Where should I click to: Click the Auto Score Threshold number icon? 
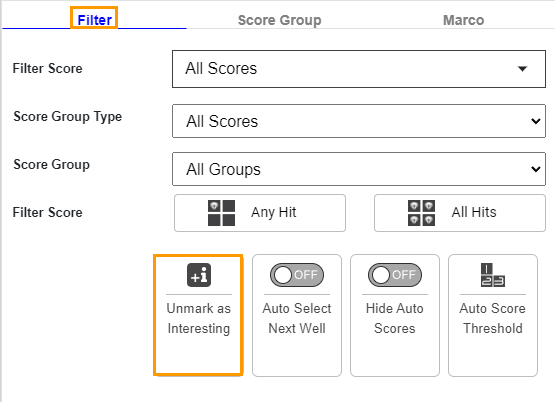coord(493,275)
